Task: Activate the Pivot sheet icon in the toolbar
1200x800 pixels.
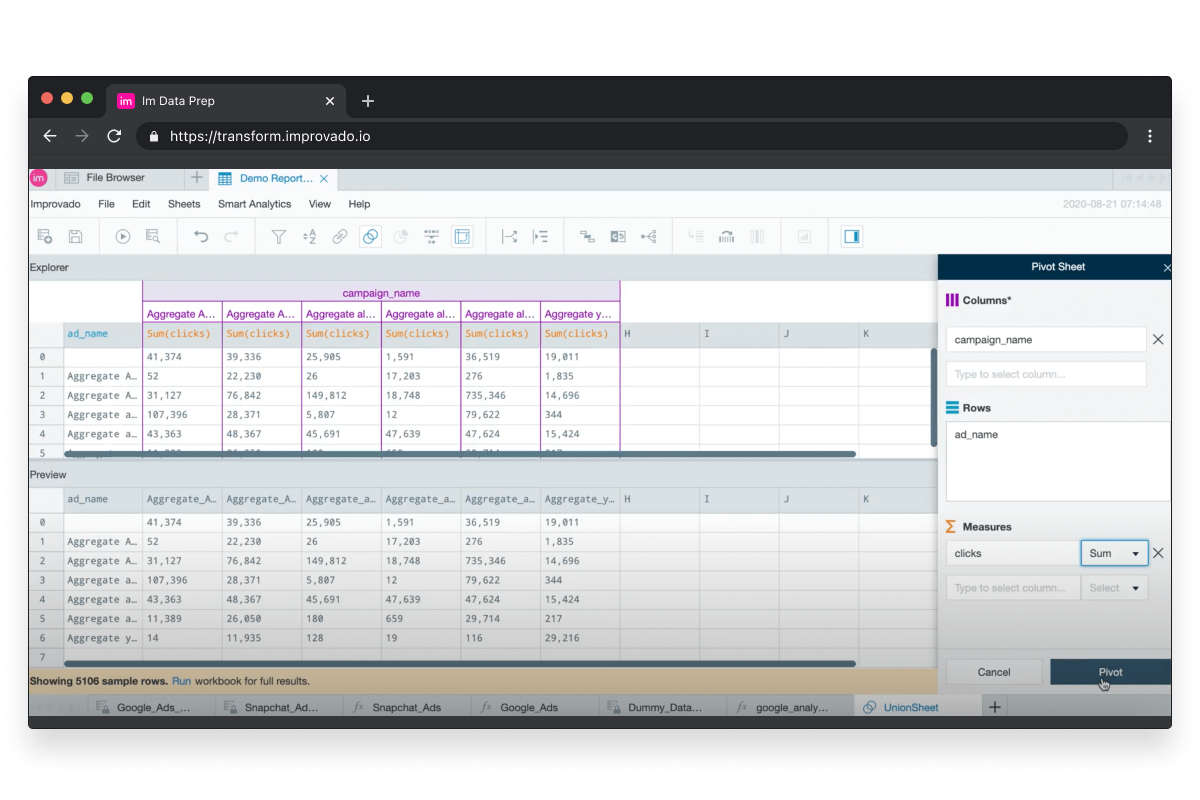Action: click(462, 236)
